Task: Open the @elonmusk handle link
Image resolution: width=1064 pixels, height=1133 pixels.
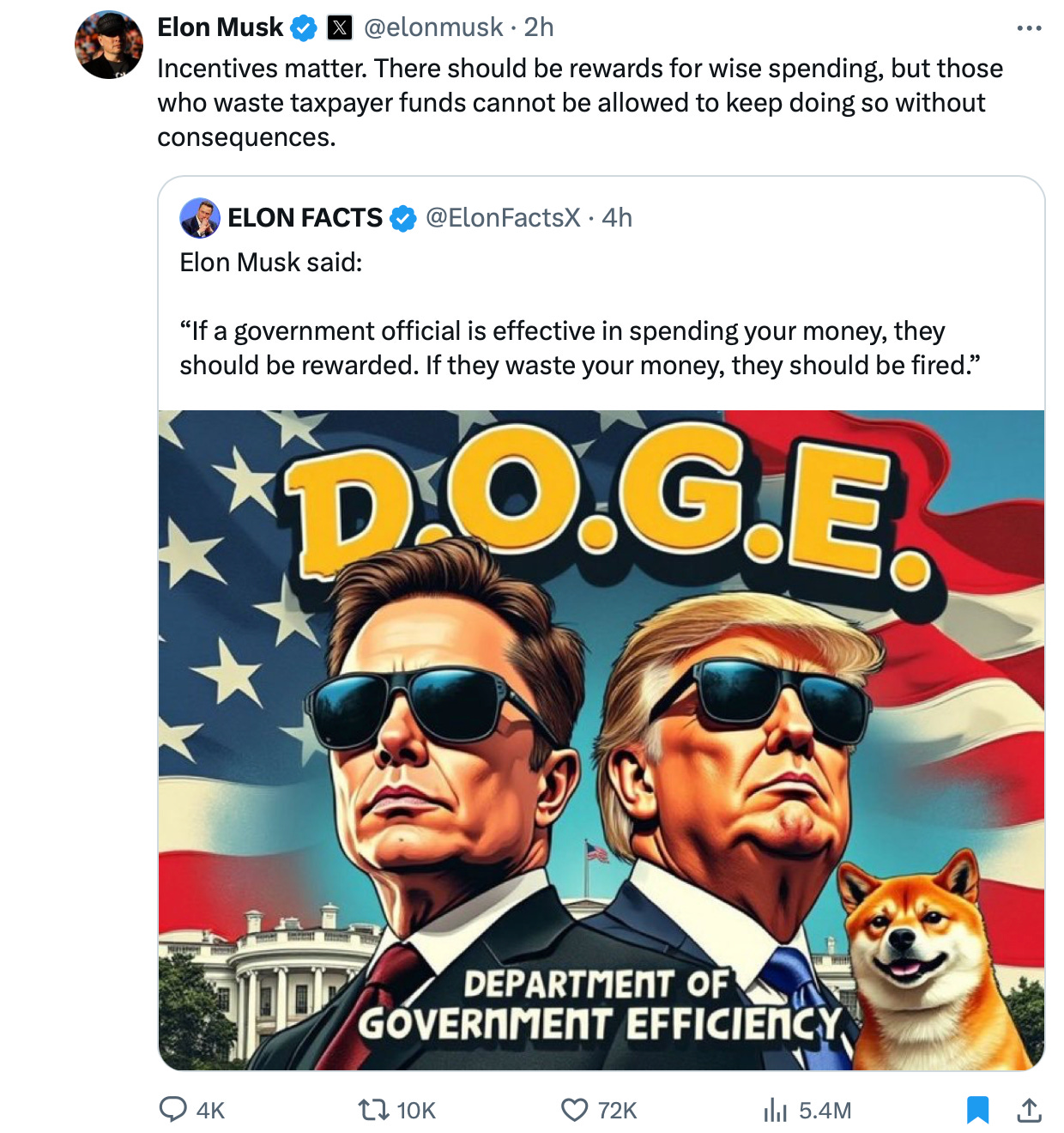Action: click(x=433, y=27)
